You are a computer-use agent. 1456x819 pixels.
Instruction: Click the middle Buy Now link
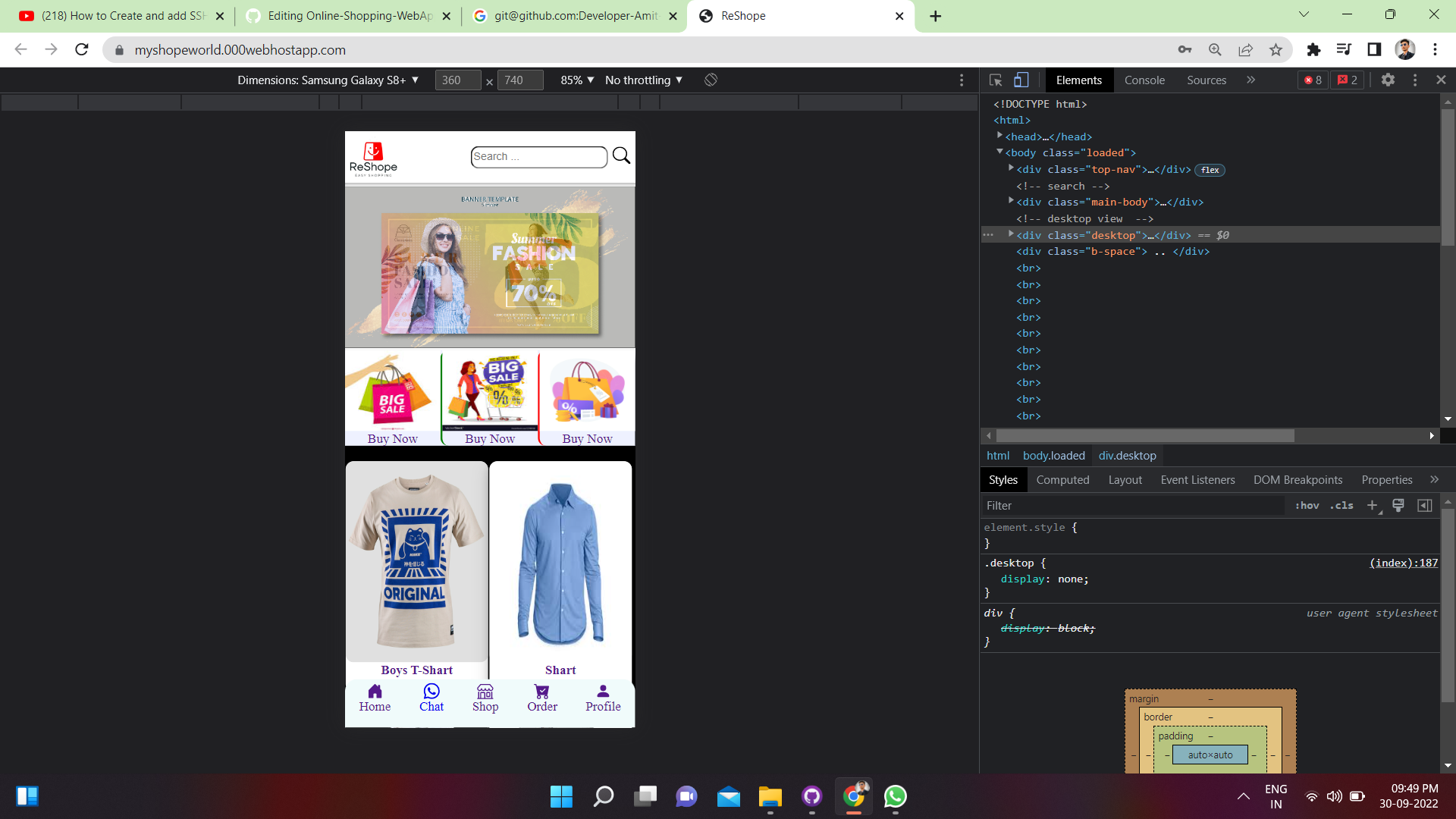tap(489, 438)
